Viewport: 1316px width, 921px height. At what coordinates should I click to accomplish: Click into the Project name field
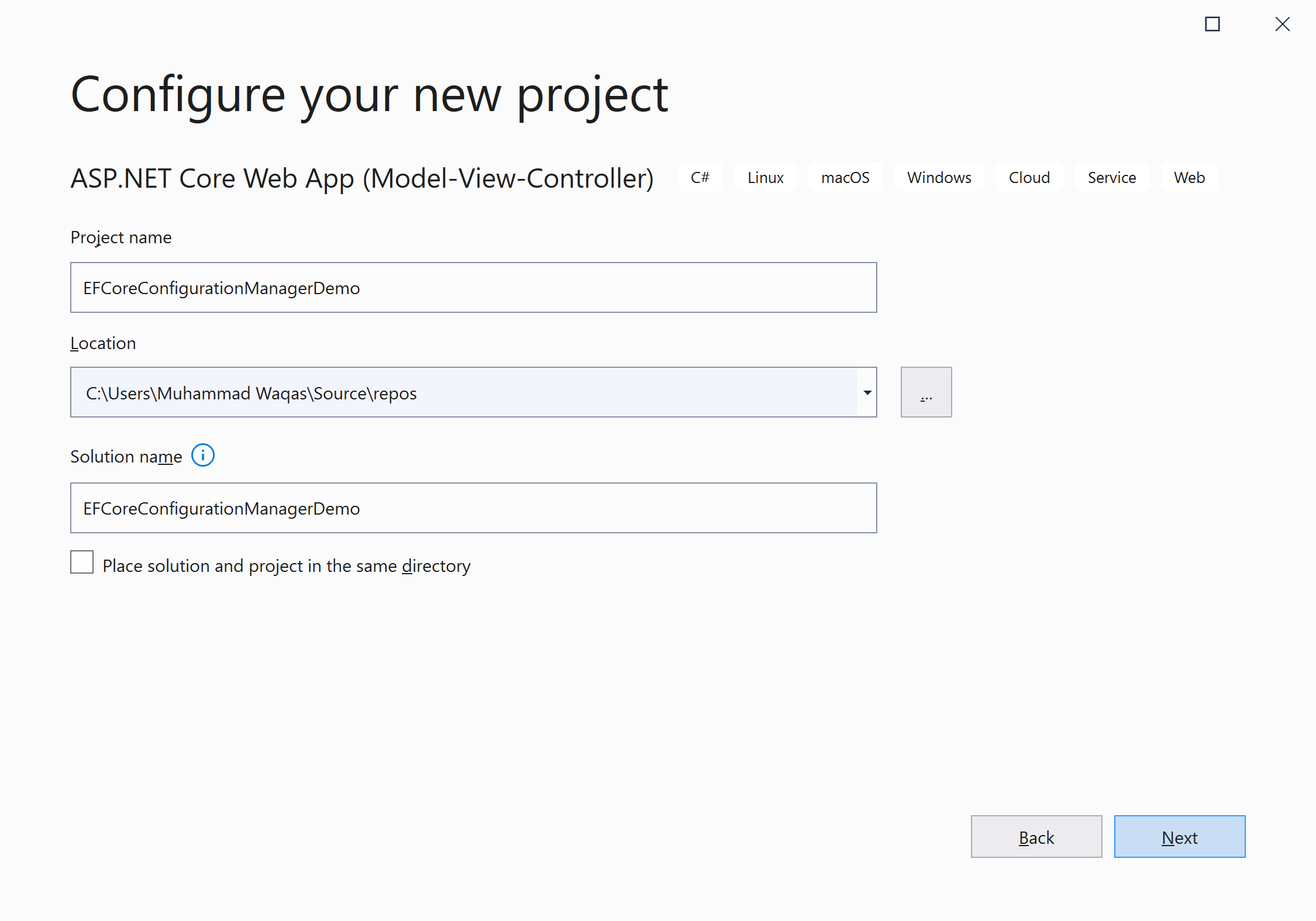[473, 288]
